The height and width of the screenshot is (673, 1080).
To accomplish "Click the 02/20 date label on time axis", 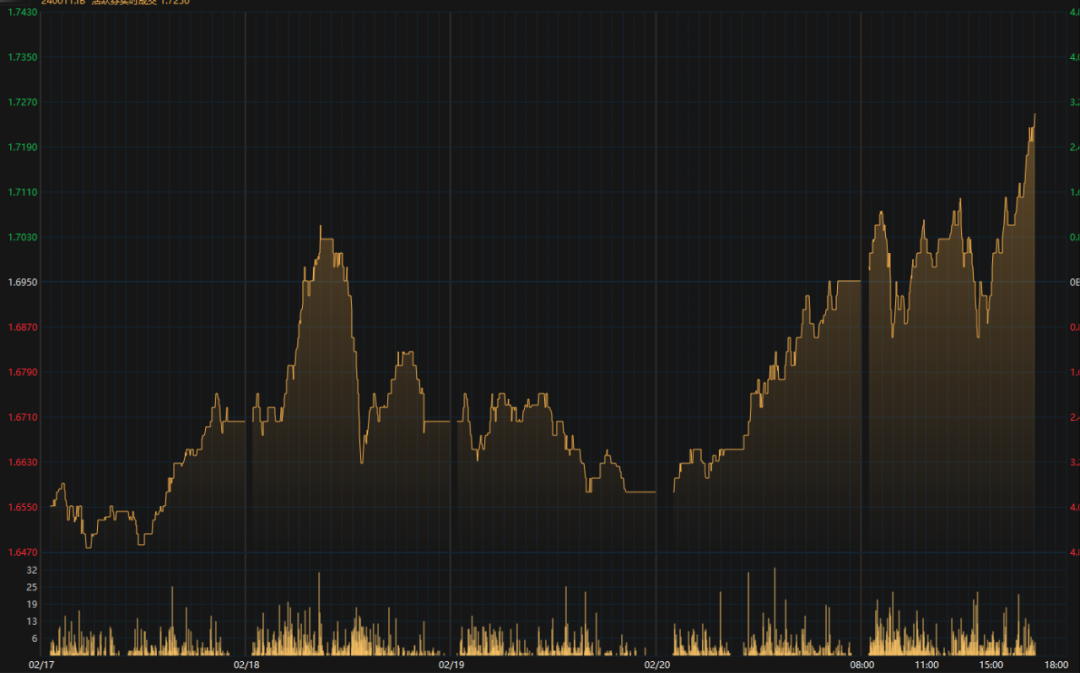I will 656,665.
